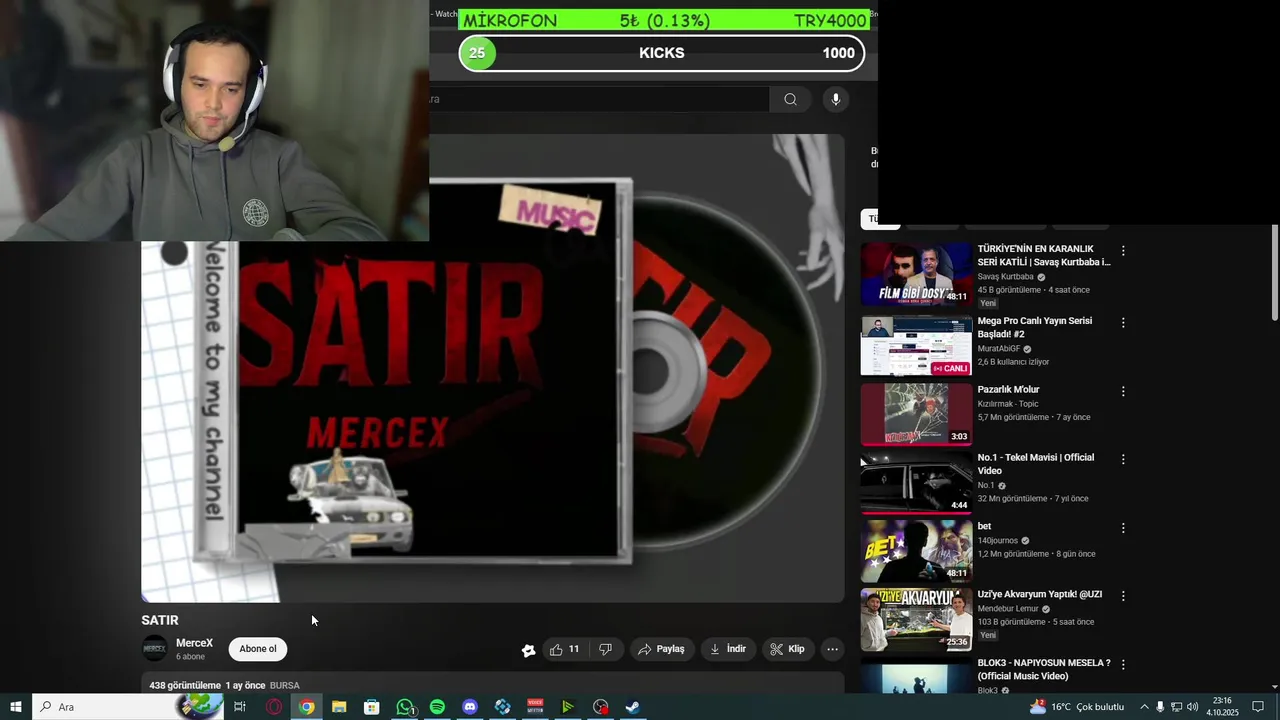Open Uzi'ye Akvaryum Yaptık thumbnail
This screenshot has width=1280, height=720.
[x=916, y=618]
